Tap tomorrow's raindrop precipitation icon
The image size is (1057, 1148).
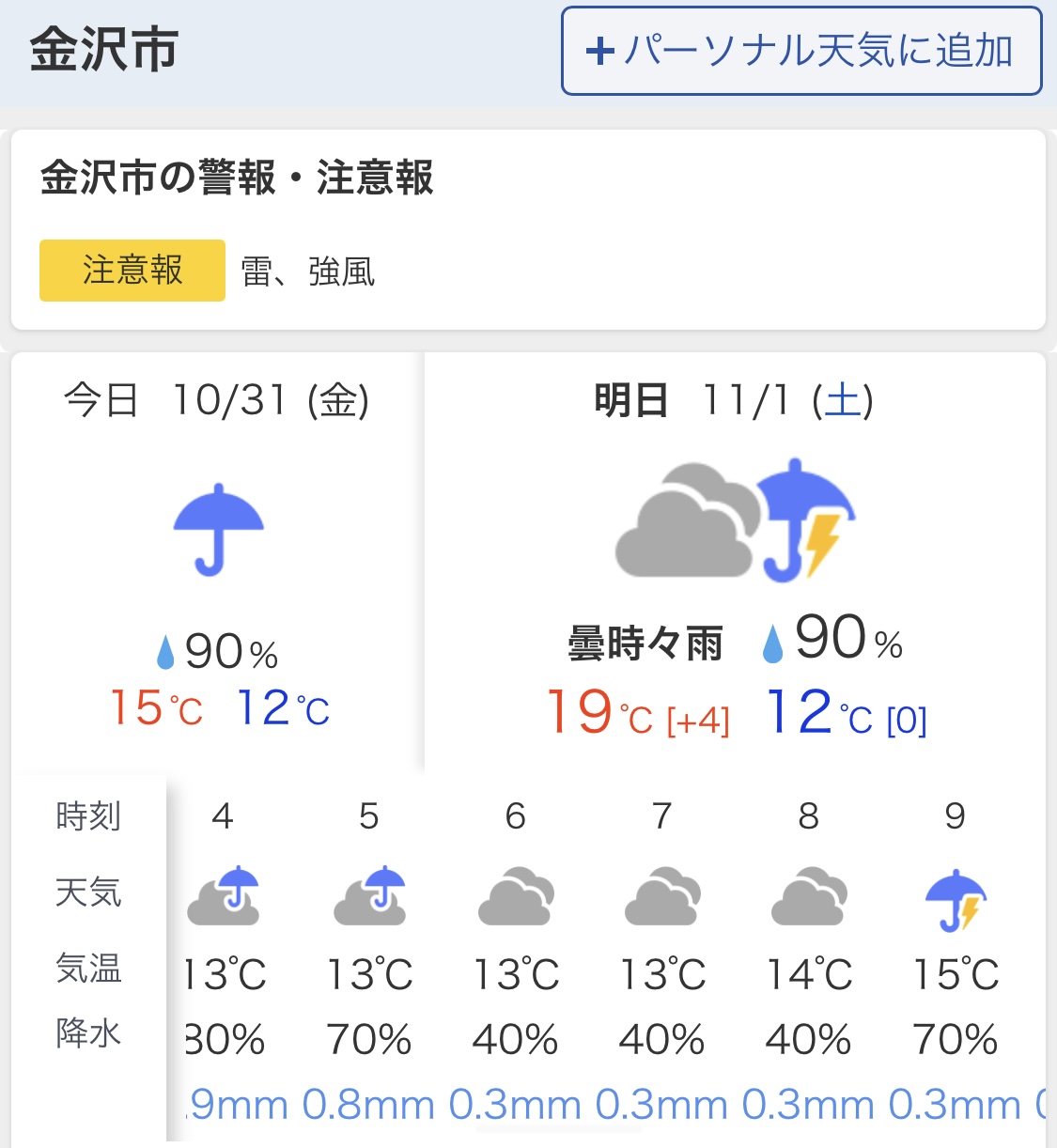click(772, 644)
